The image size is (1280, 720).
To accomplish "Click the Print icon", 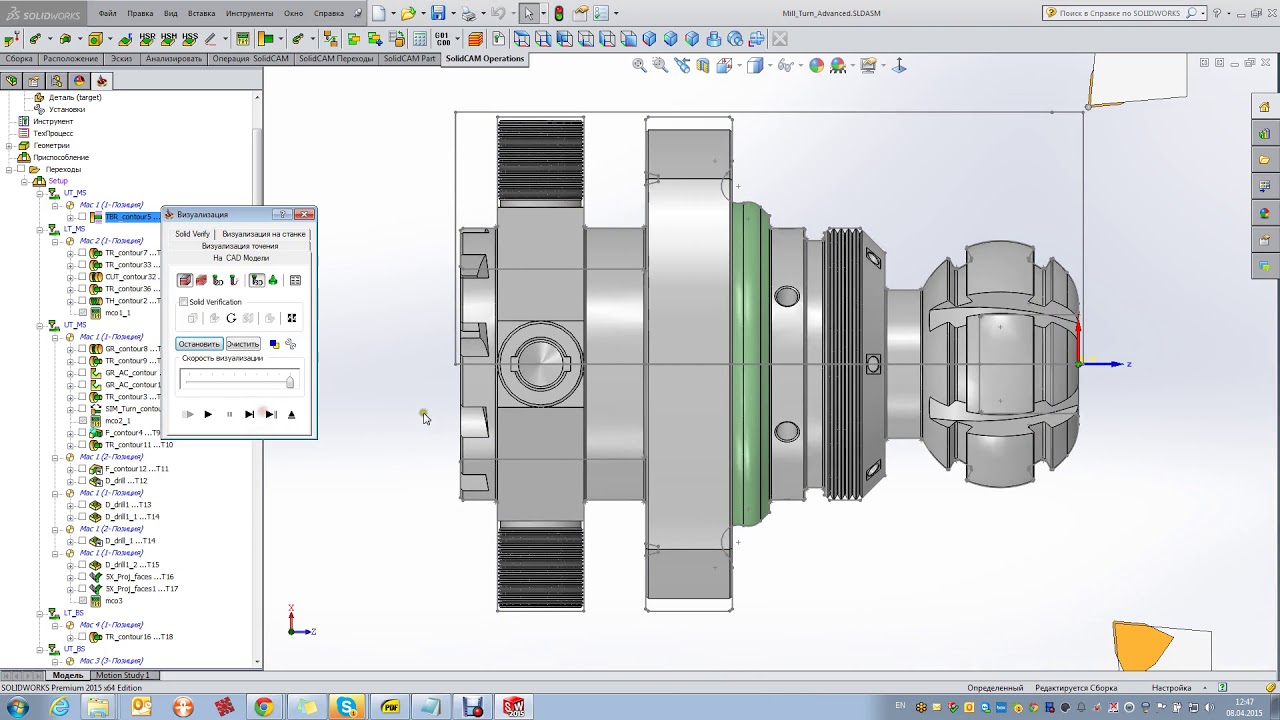I will (x=468, y=13).
